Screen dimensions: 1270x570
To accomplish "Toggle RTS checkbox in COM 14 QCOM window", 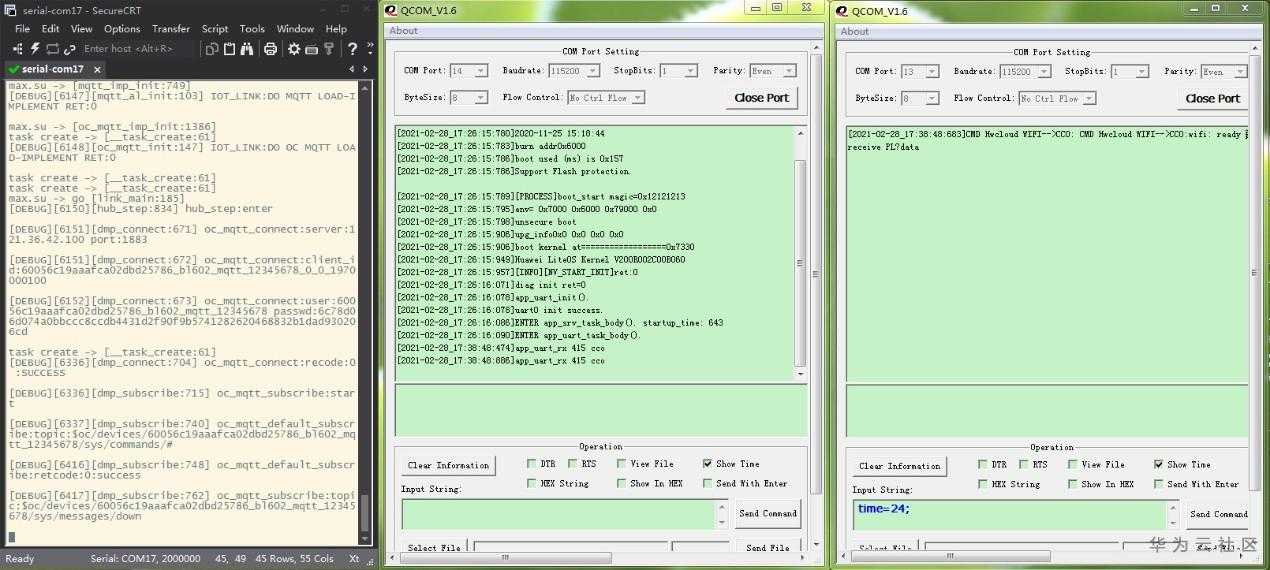I will [573, 464].
